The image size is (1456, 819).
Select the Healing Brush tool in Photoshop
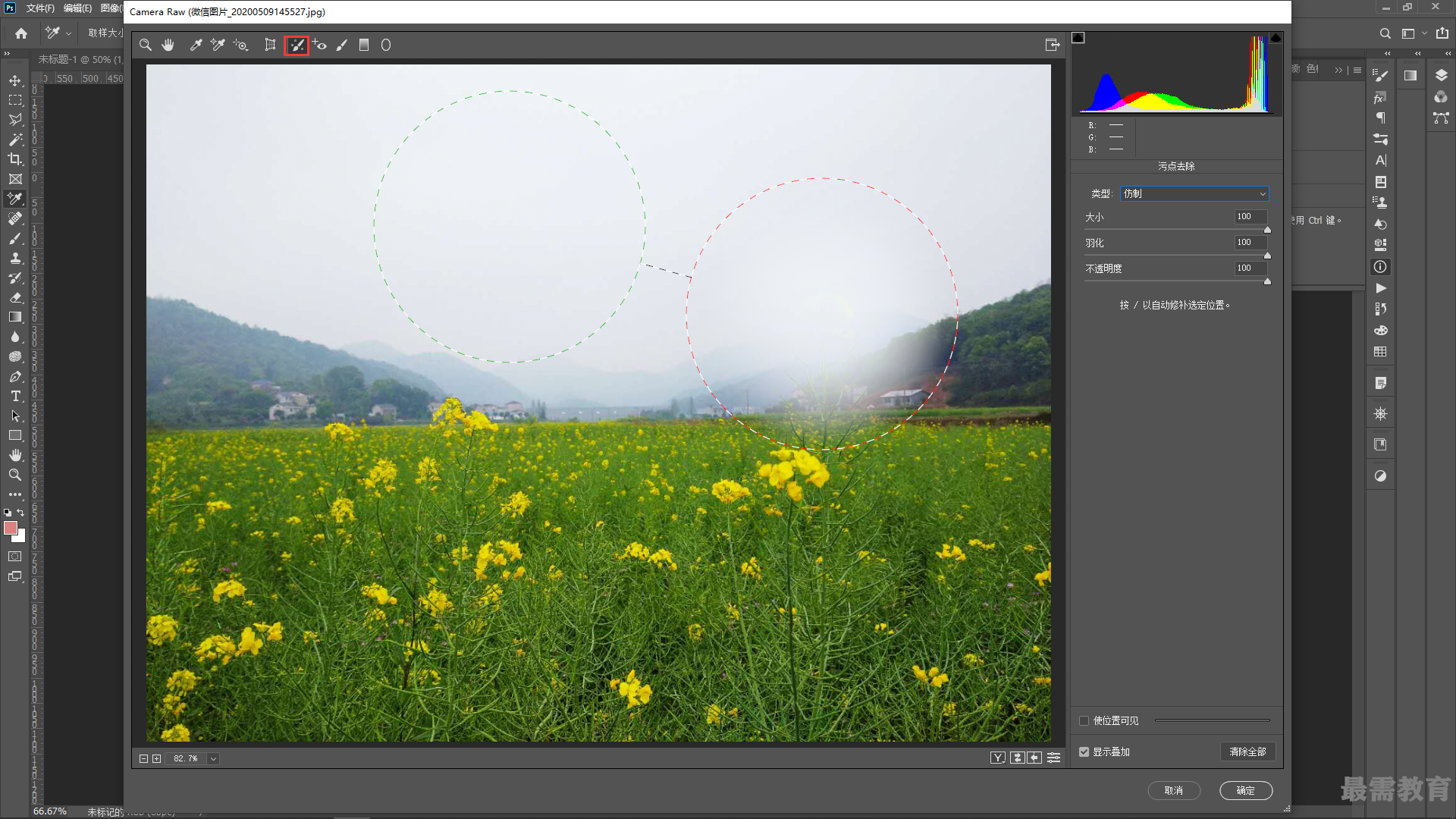pyautogui.click(x=15, y=219)
